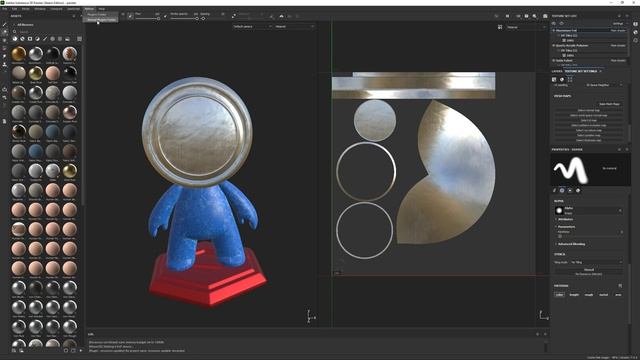The height and width of the screenshot is (360, 640).
Task: Click first texture set Main shader button
Action: [618, 31]
